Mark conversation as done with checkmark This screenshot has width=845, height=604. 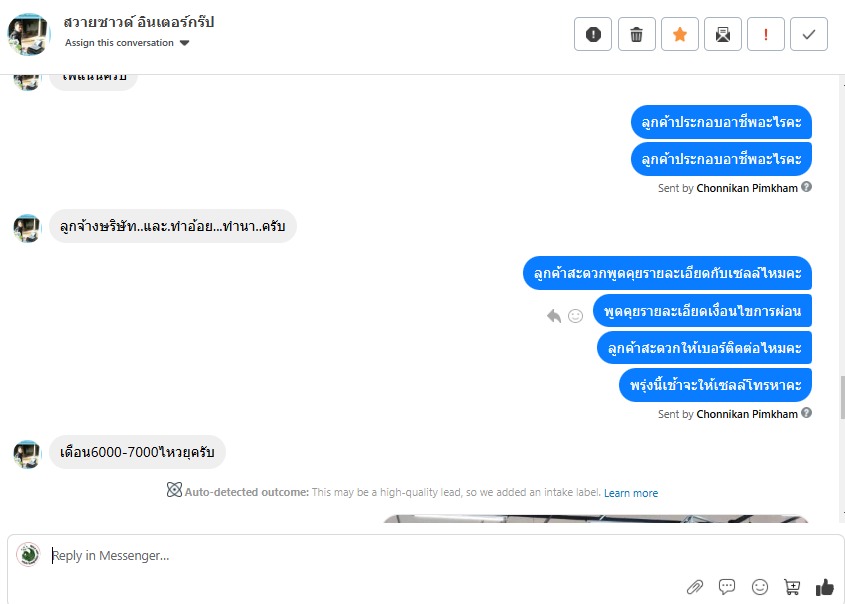click(x=809, y=34)
